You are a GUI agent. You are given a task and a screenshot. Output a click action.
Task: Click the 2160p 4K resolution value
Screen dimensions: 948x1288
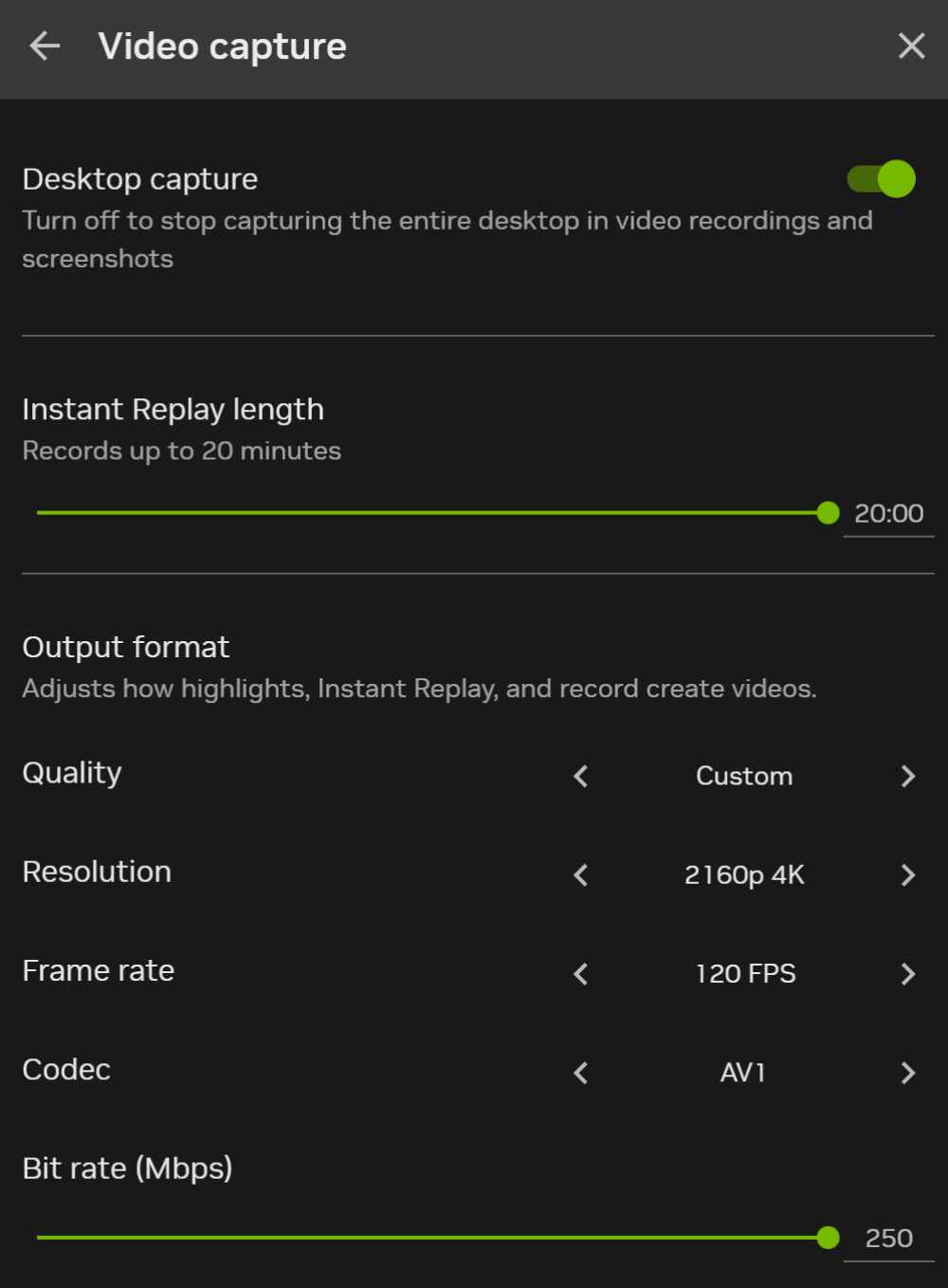pos(744,874)
